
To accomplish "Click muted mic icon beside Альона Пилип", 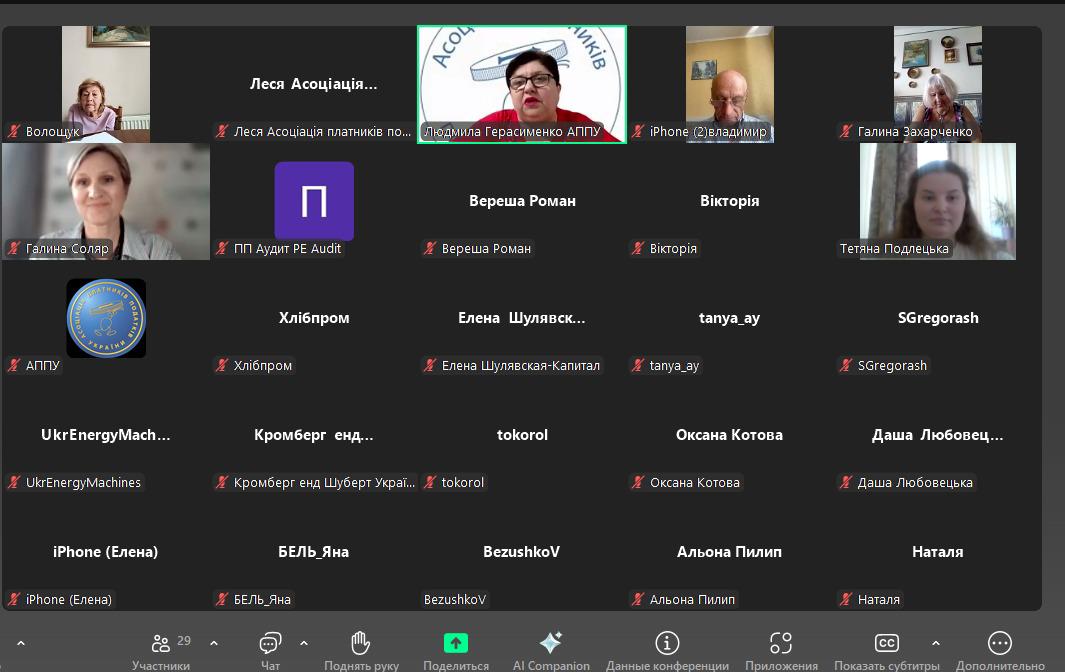I will (638, 599).
